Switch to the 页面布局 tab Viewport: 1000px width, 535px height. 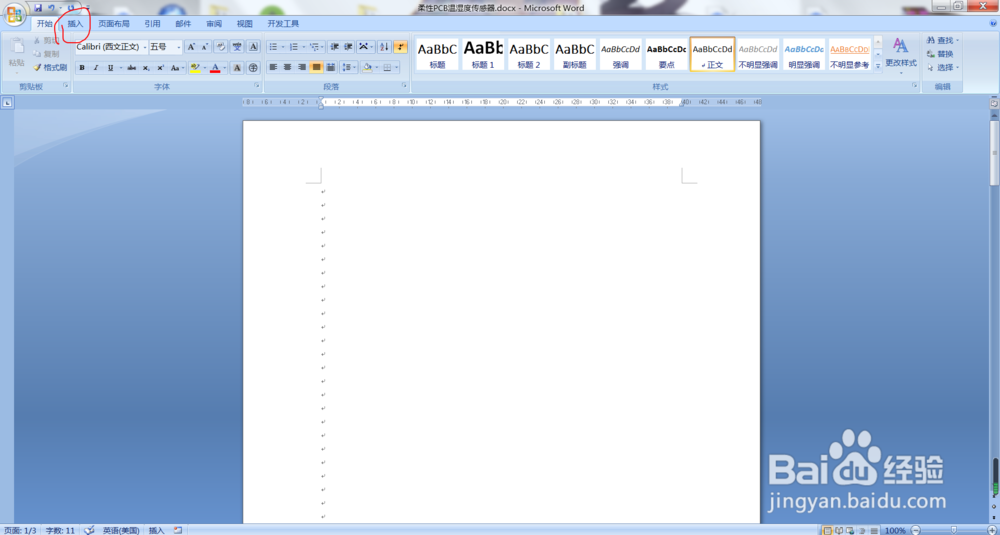(x=114, y=24)
